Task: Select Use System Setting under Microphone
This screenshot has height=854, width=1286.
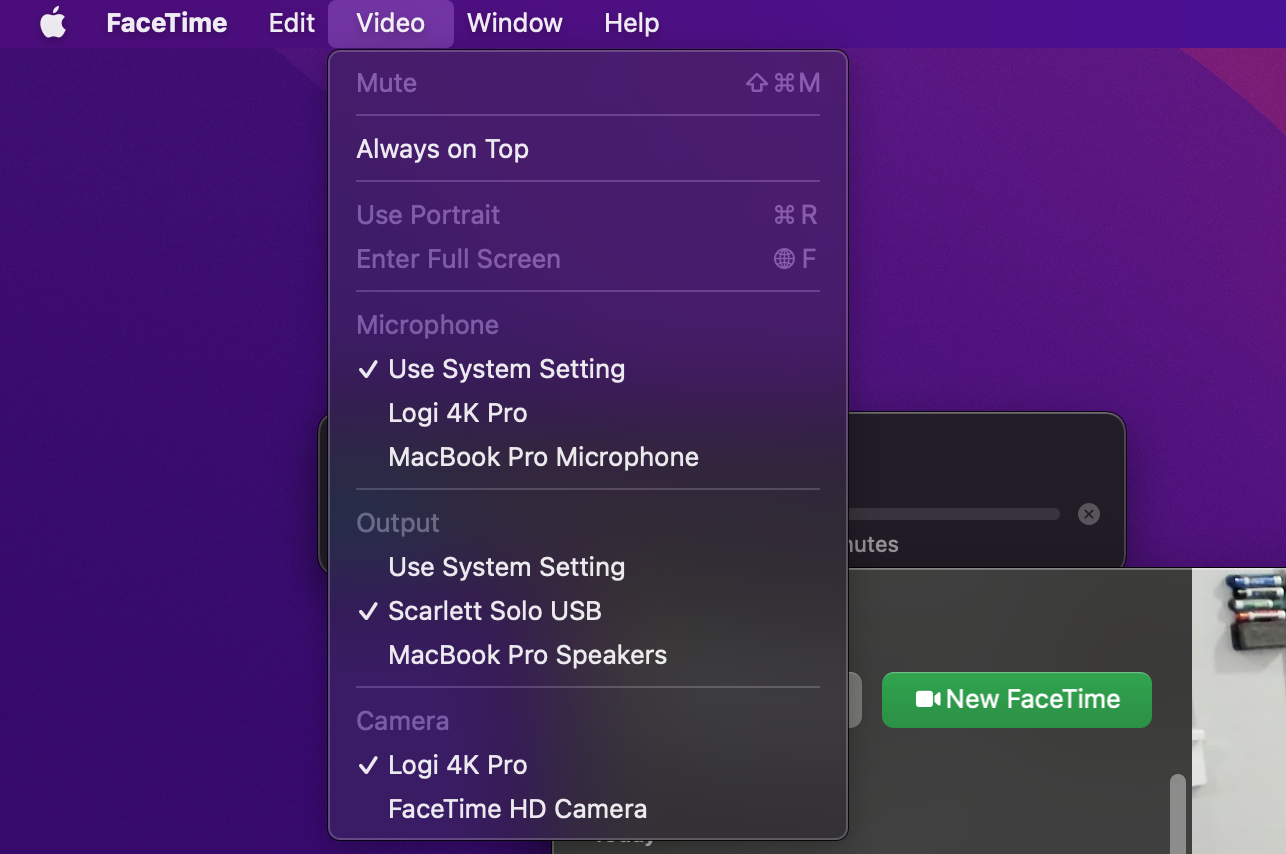Action: [588, 369]
